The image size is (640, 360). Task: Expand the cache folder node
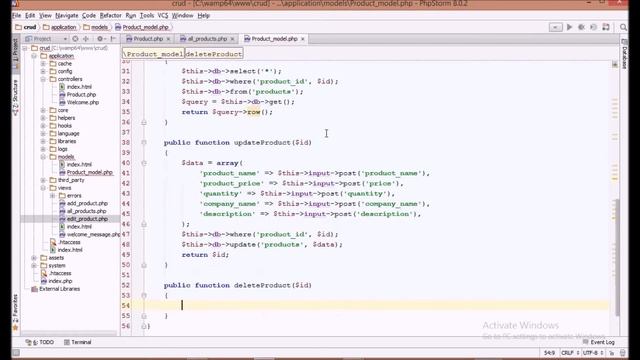(43, 64)
